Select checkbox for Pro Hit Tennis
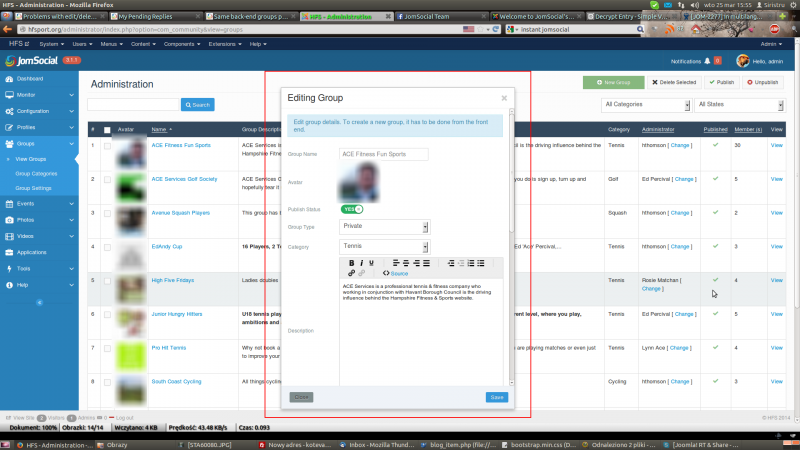Image resolution: width=800 pixels, height=450 pixels. coord(107,348)
